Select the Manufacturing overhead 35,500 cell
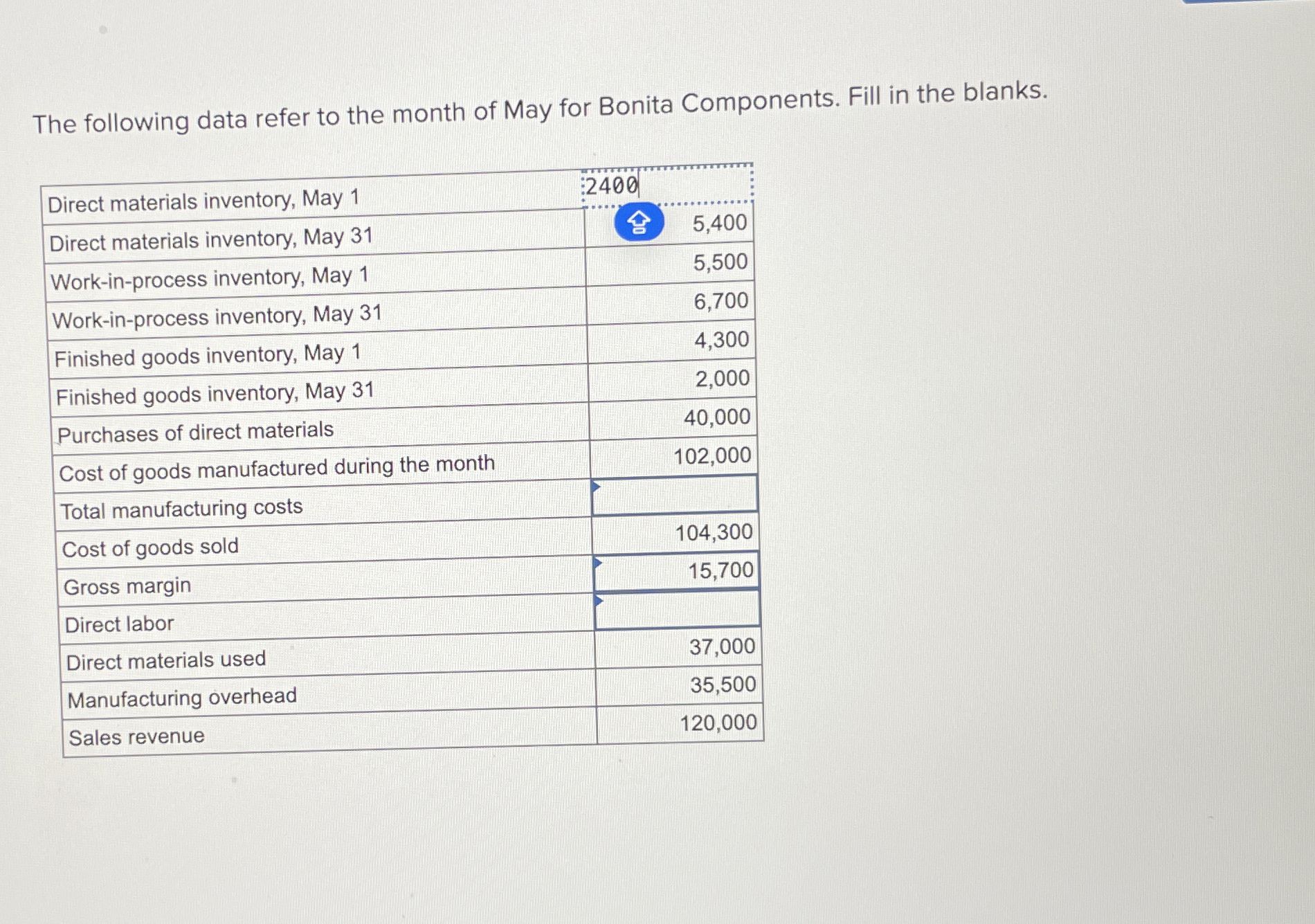 coord(723,684)
